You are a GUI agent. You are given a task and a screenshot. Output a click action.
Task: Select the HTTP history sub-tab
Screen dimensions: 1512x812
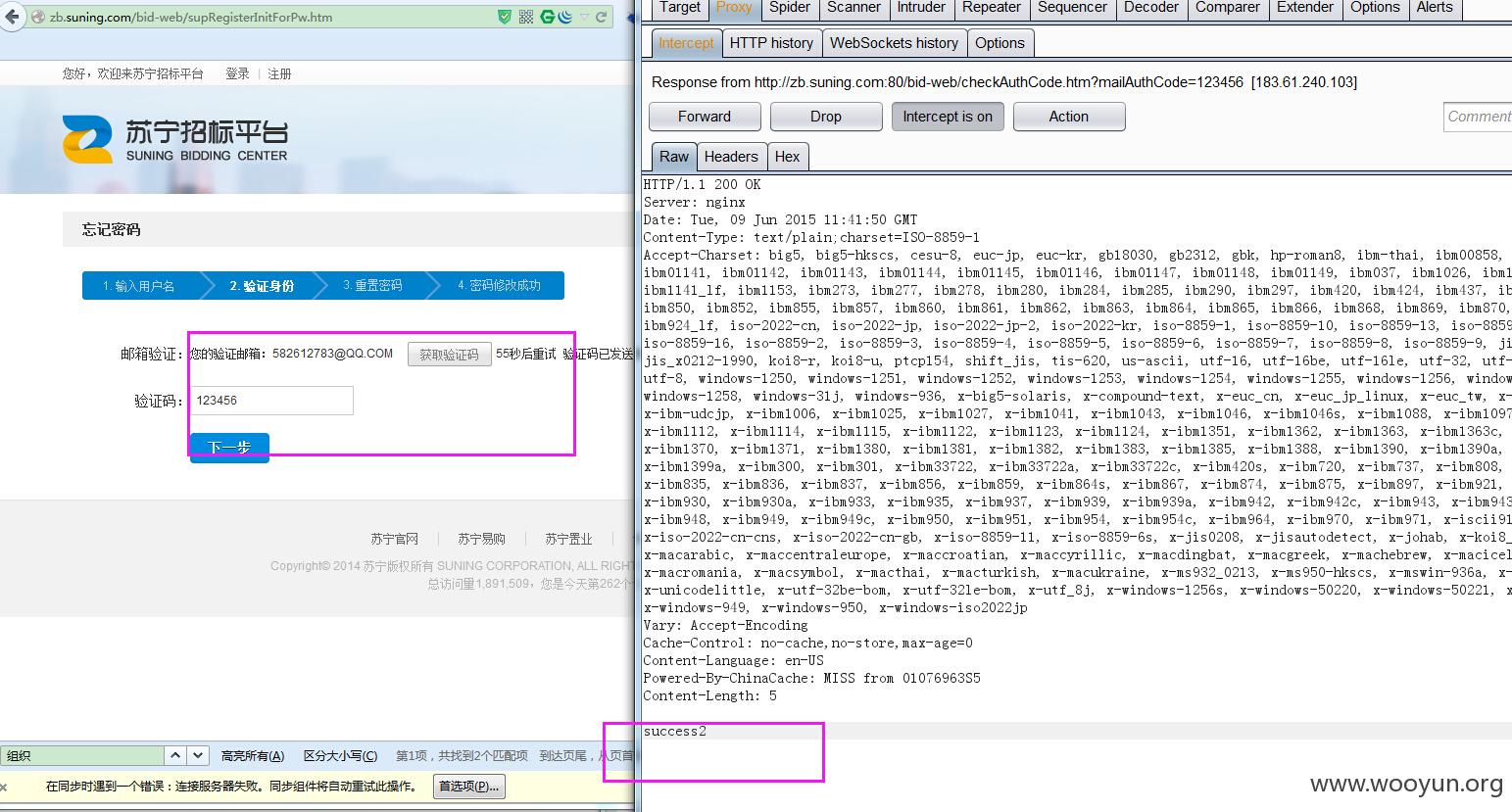[771, 43]
